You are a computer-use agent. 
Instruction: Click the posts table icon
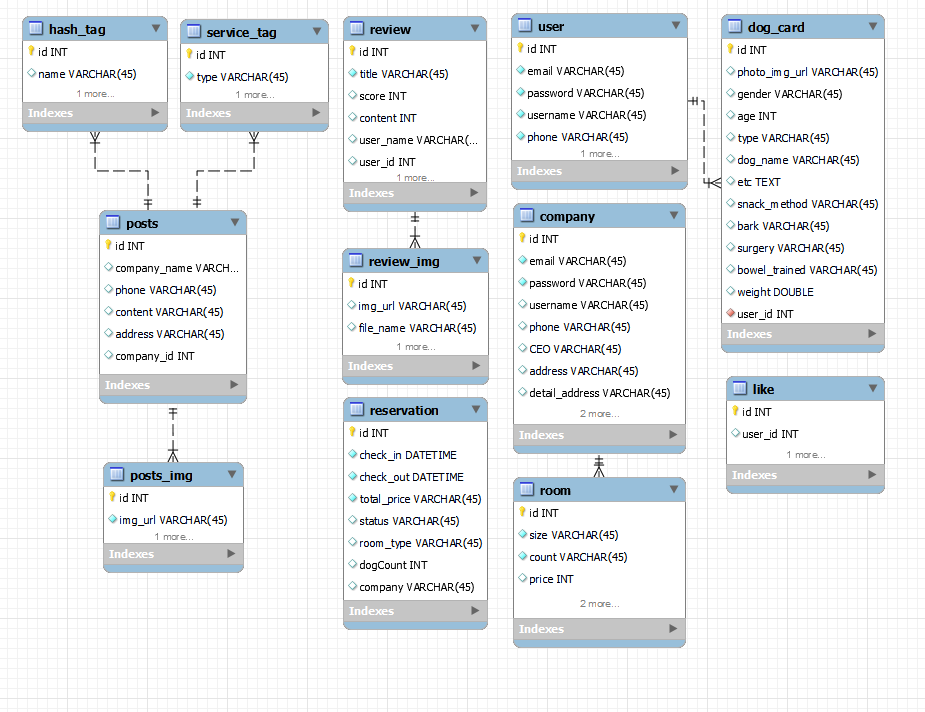point(113,222)
